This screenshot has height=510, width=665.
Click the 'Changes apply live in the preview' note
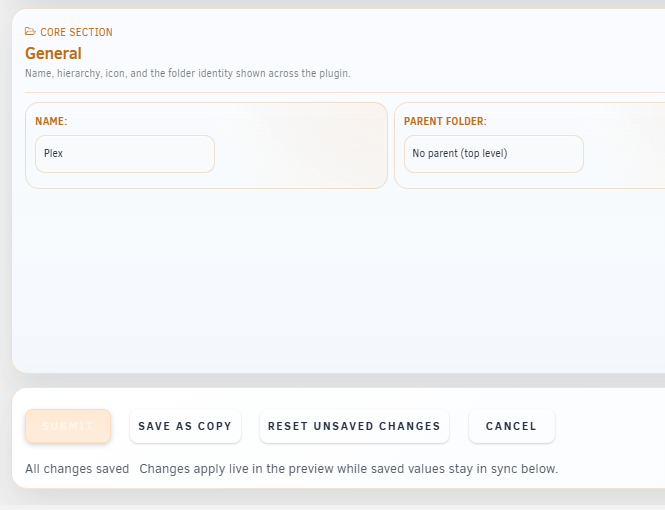pos(349,469)
